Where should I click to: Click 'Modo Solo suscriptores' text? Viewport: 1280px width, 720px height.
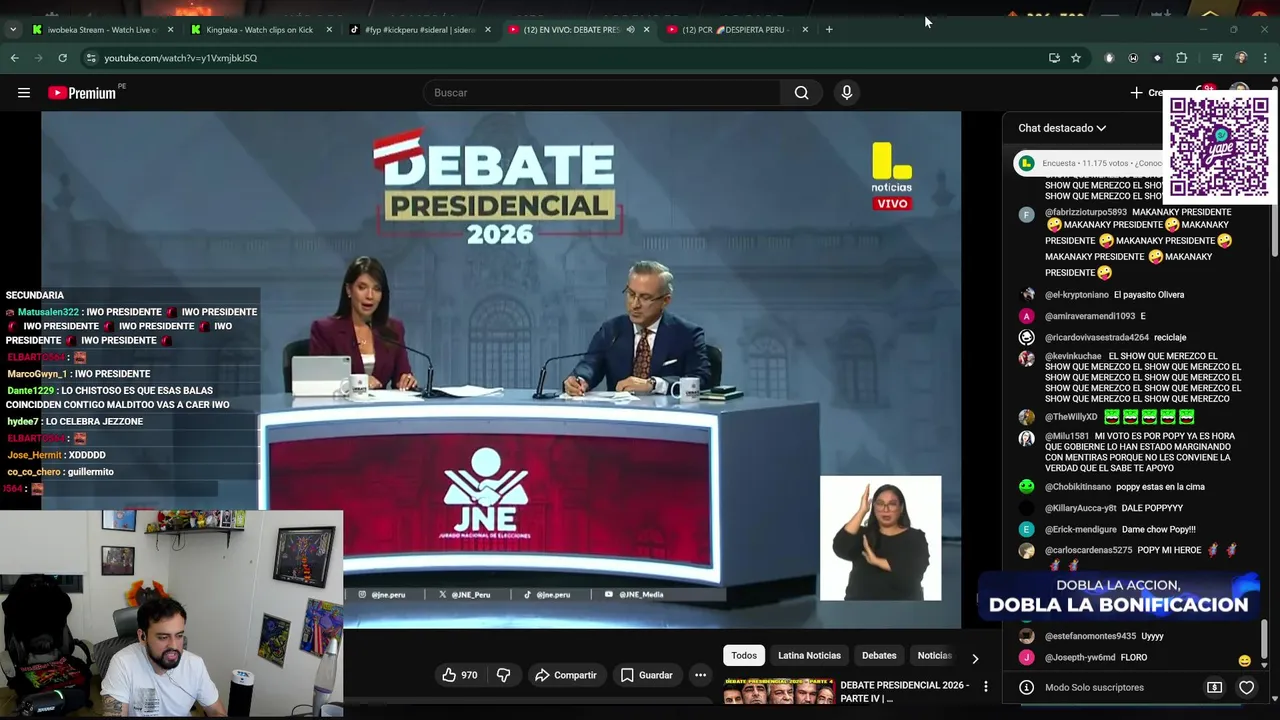coord(1094,687)
